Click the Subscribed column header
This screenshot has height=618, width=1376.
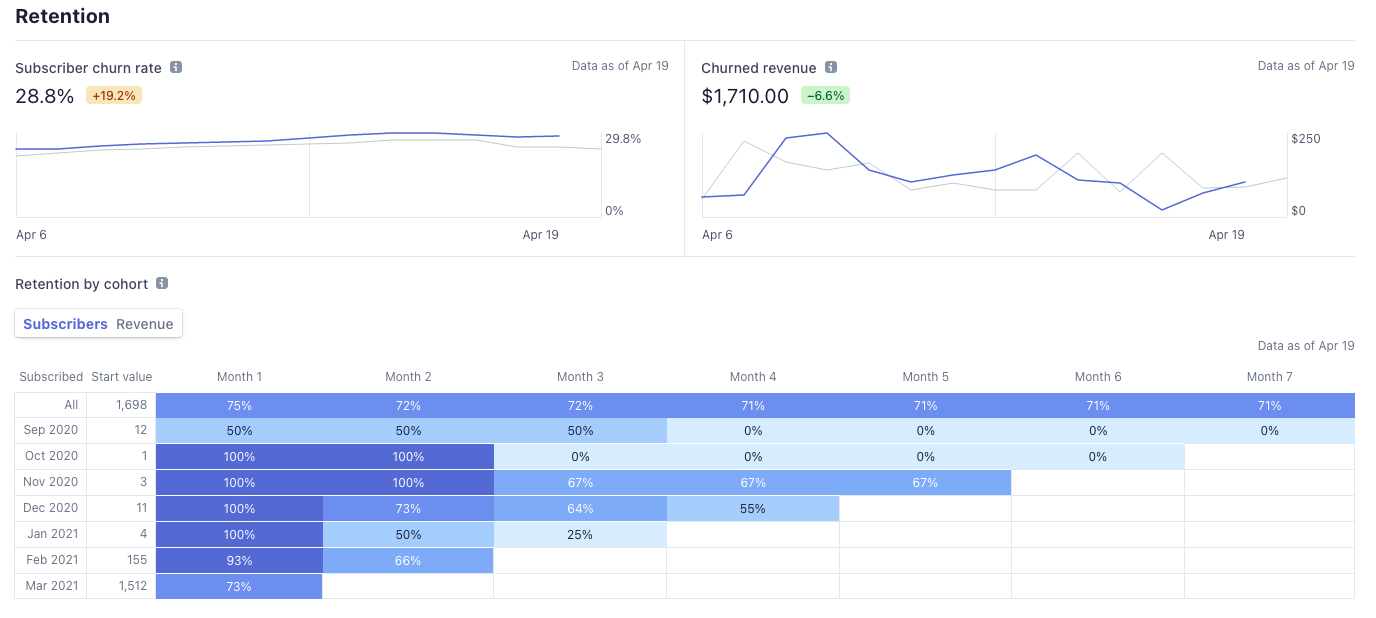pyautogui.click(x=51, y=377)
